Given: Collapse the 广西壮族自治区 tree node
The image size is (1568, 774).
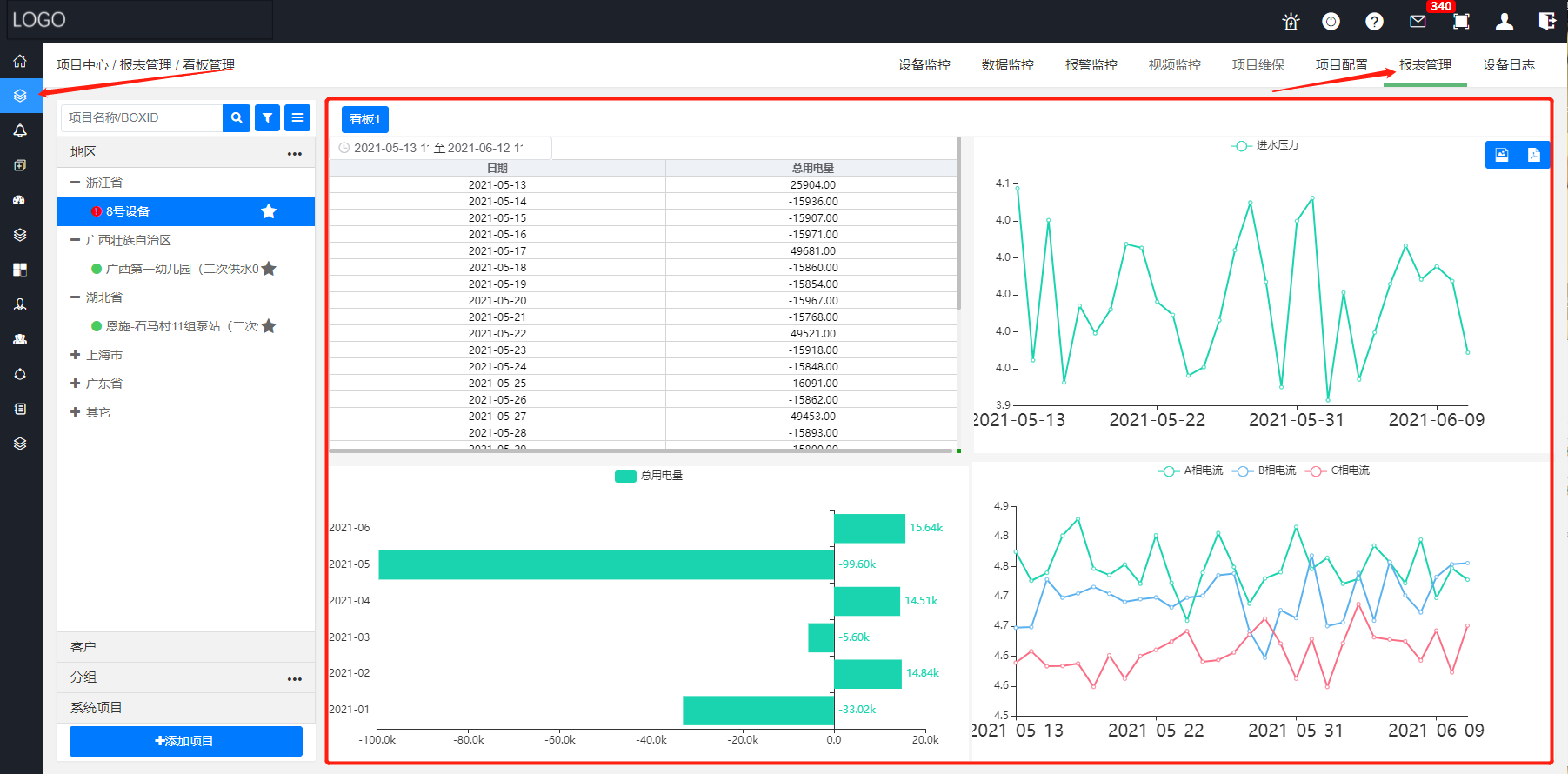Looking at the screenshot, I should coord(75,240).
